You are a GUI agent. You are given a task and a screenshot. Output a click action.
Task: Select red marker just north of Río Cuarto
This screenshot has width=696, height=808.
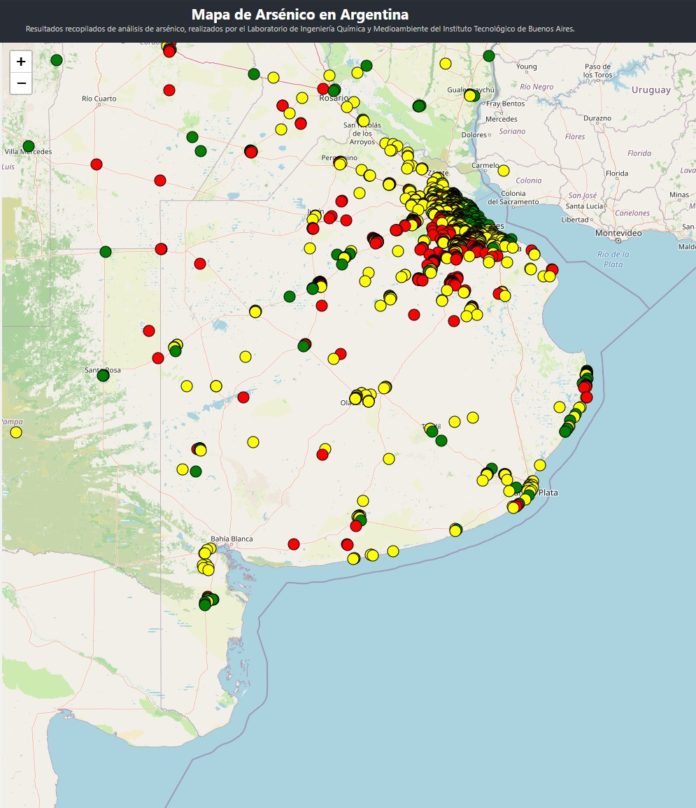coord(169,90)
